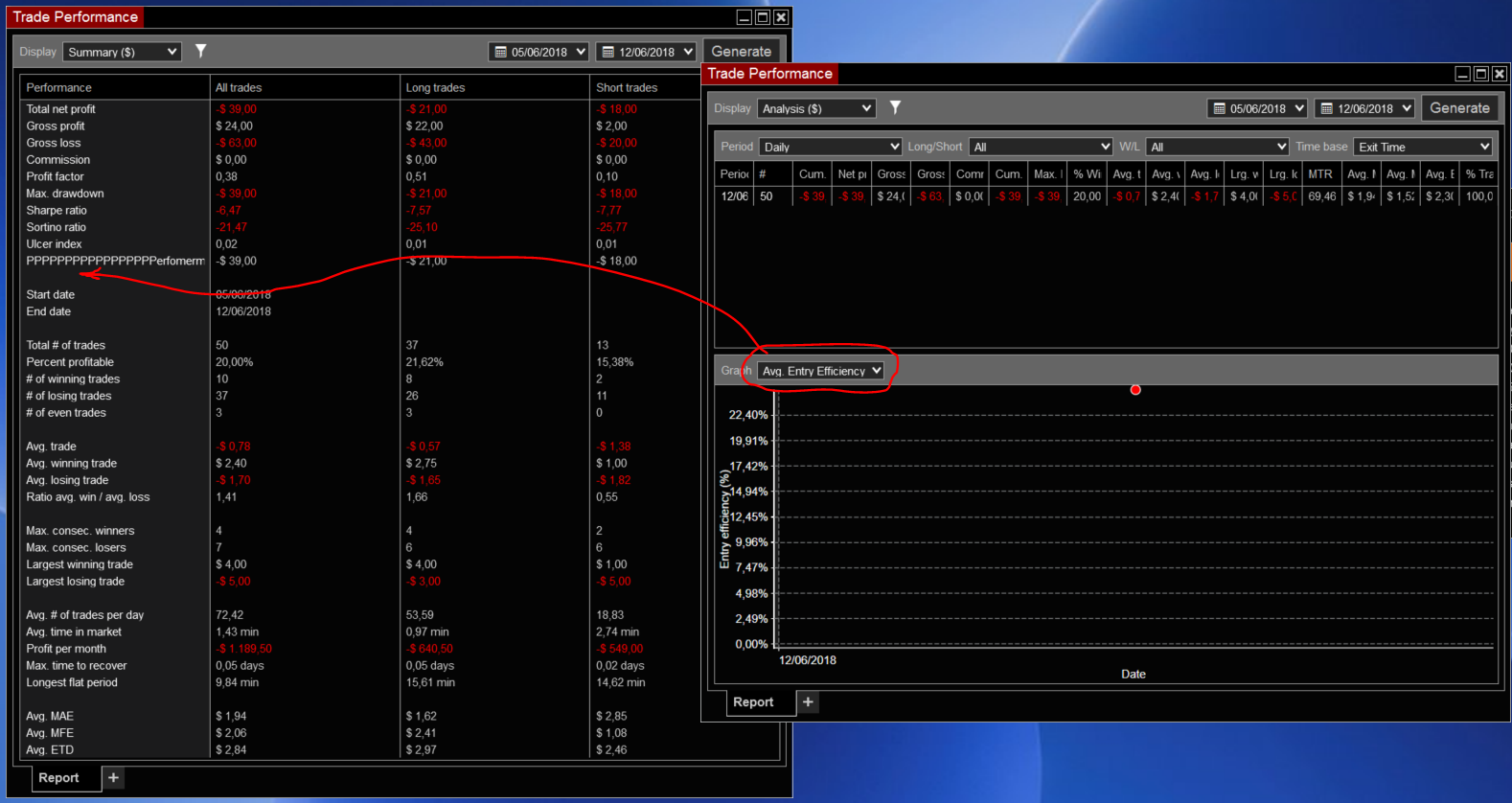Click the Sharpe ratio row label
The height and width of the screenshot is (803, 1512).
click(x=57, y=211)
